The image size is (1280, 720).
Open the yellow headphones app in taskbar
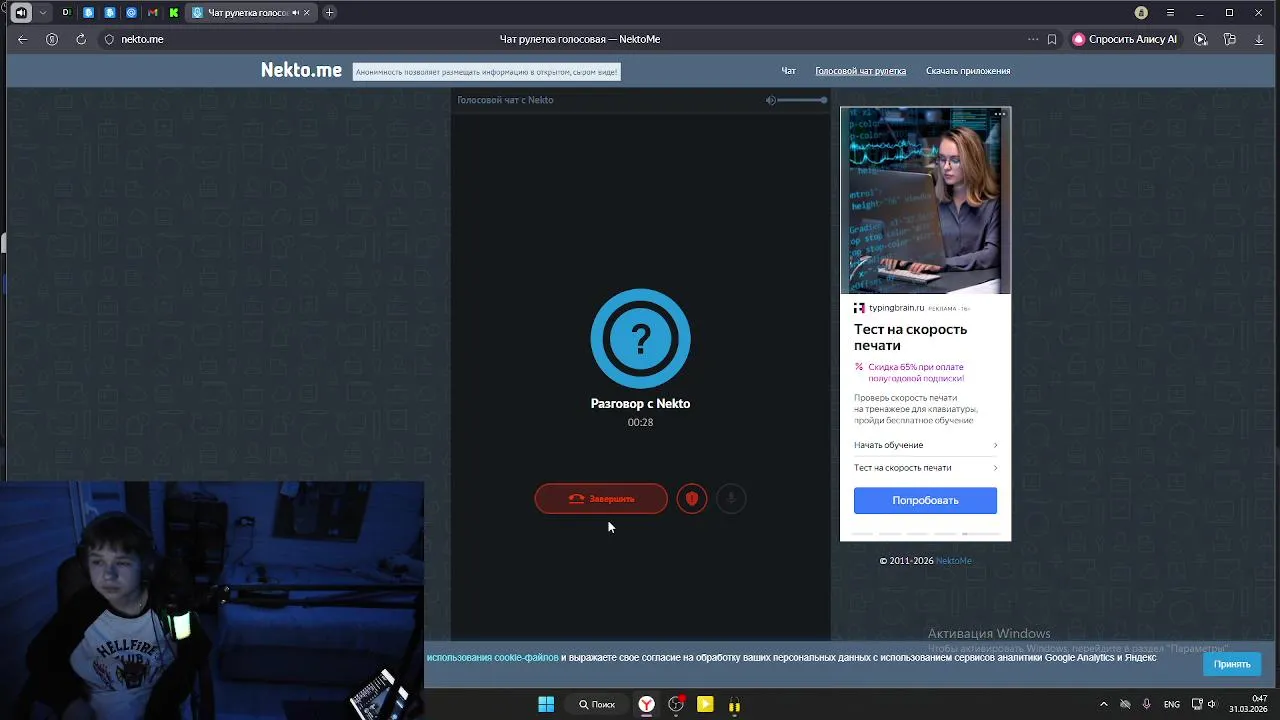coord(734,704)
